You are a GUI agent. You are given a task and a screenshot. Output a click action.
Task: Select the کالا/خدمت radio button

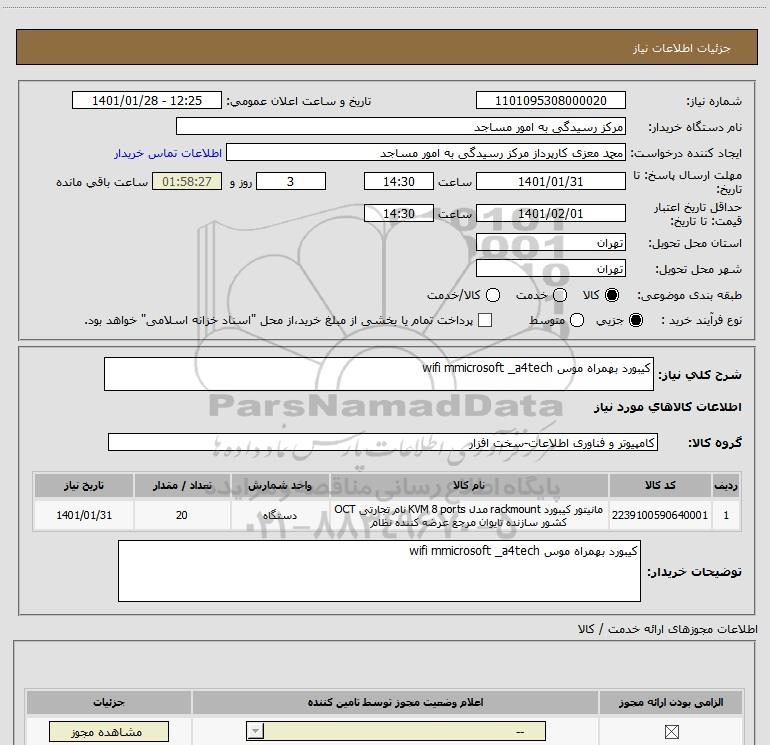coord(493,295)
